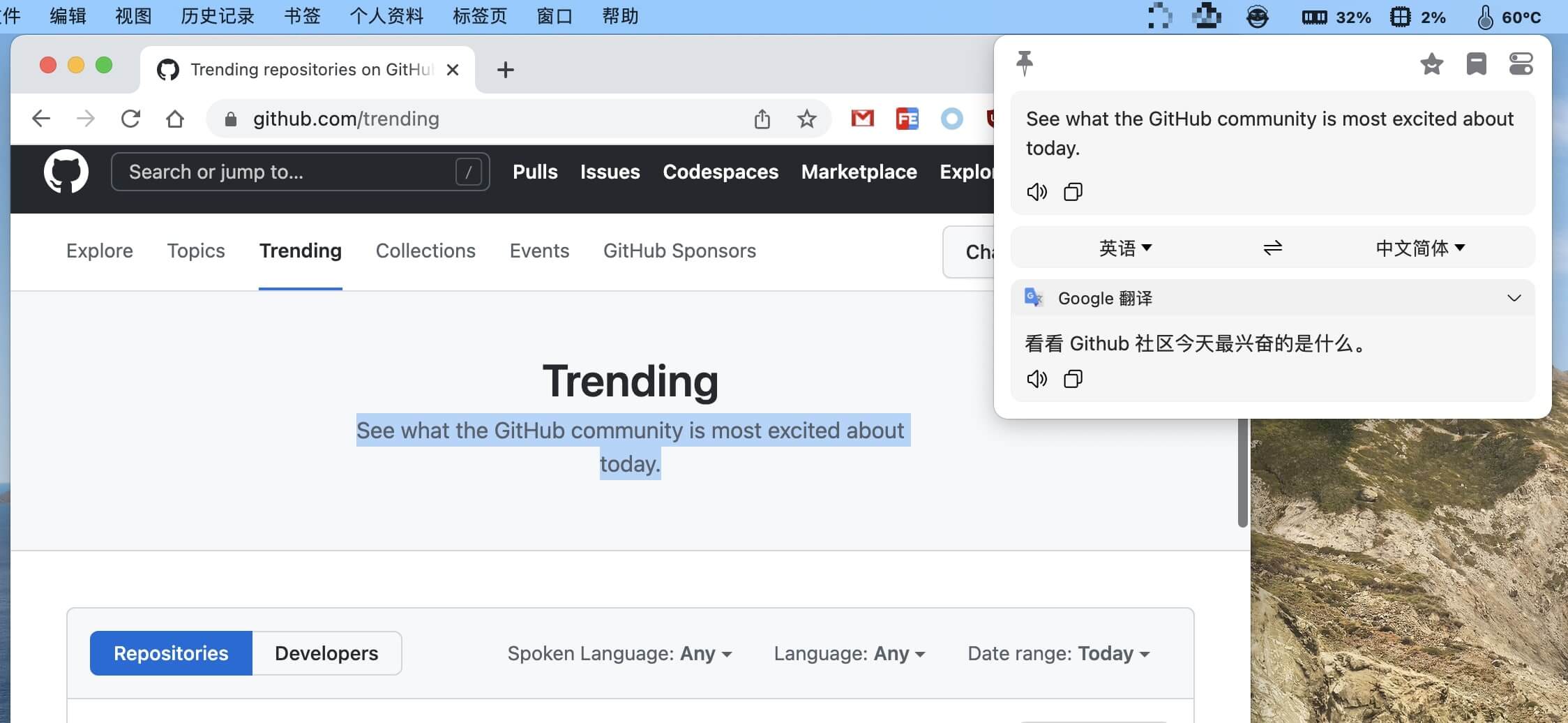Click the star favorite icon in translator

[1431, 64]
